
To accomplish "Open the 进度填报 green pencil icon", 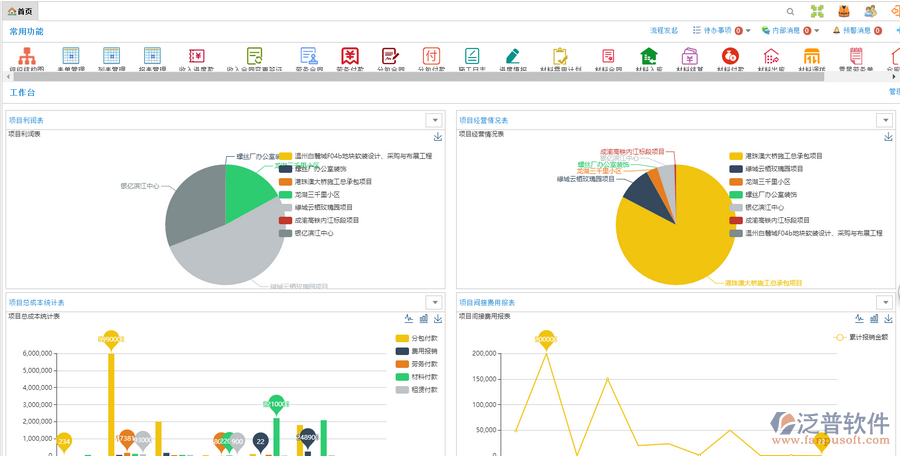I will (x=513, y=56).
